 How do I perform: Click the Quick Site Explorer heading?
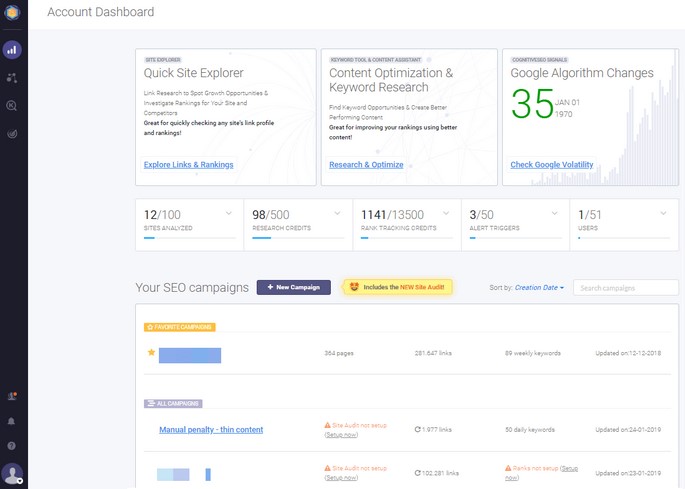(x=194, y=73)
